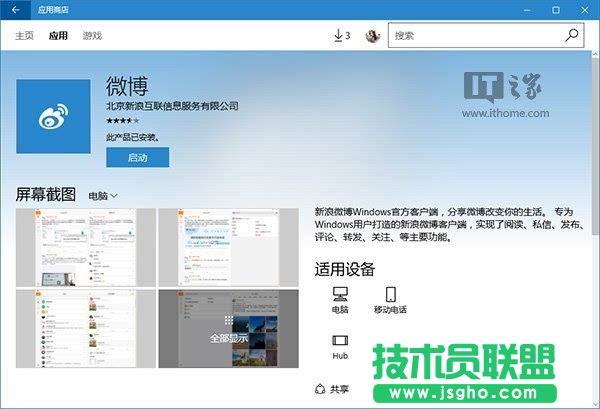Click the 屏幕截图 section heading
Image resolution: width=600 pixels, height=409 pixels.
(x=46, y=195)
